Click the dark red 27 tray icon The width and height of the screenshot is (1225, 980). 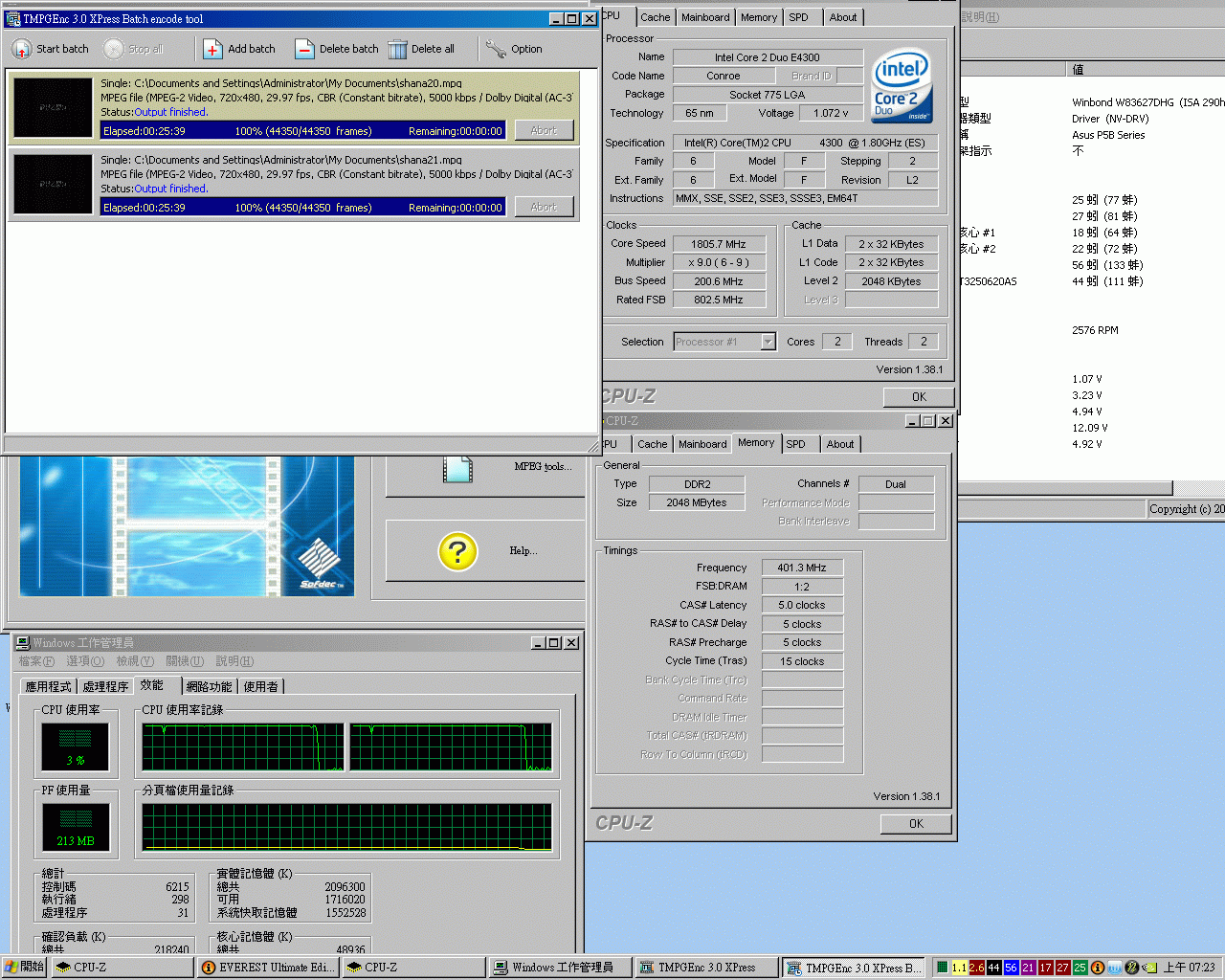[1062, 968]
